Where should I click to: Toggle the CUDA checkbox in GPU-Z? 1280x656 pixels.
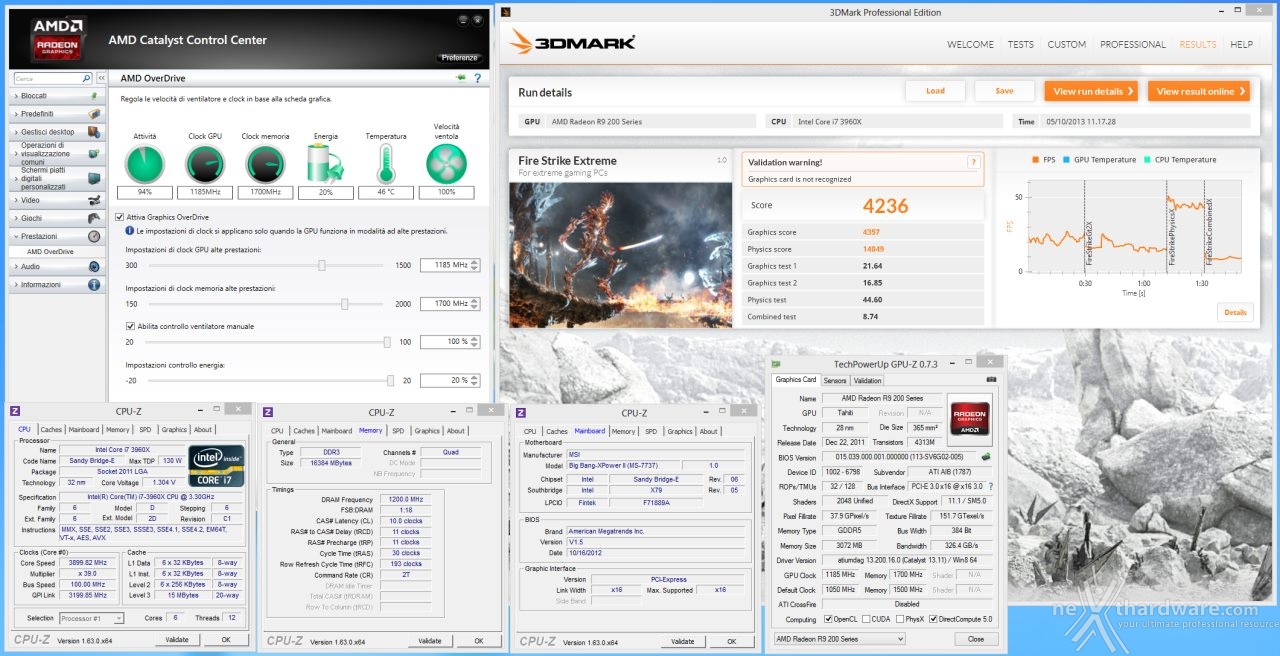pos(864,619)
